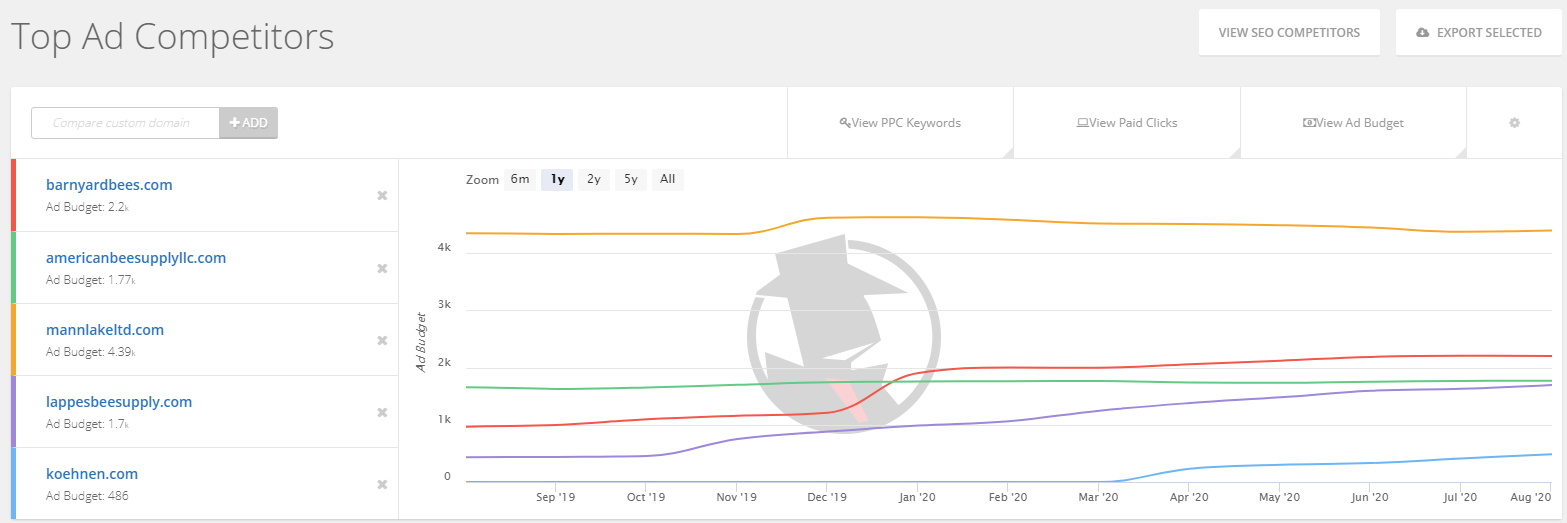Click the Jun '20 axis label
Screen dimensions: 1567x523
click(x=1369, y=497)
